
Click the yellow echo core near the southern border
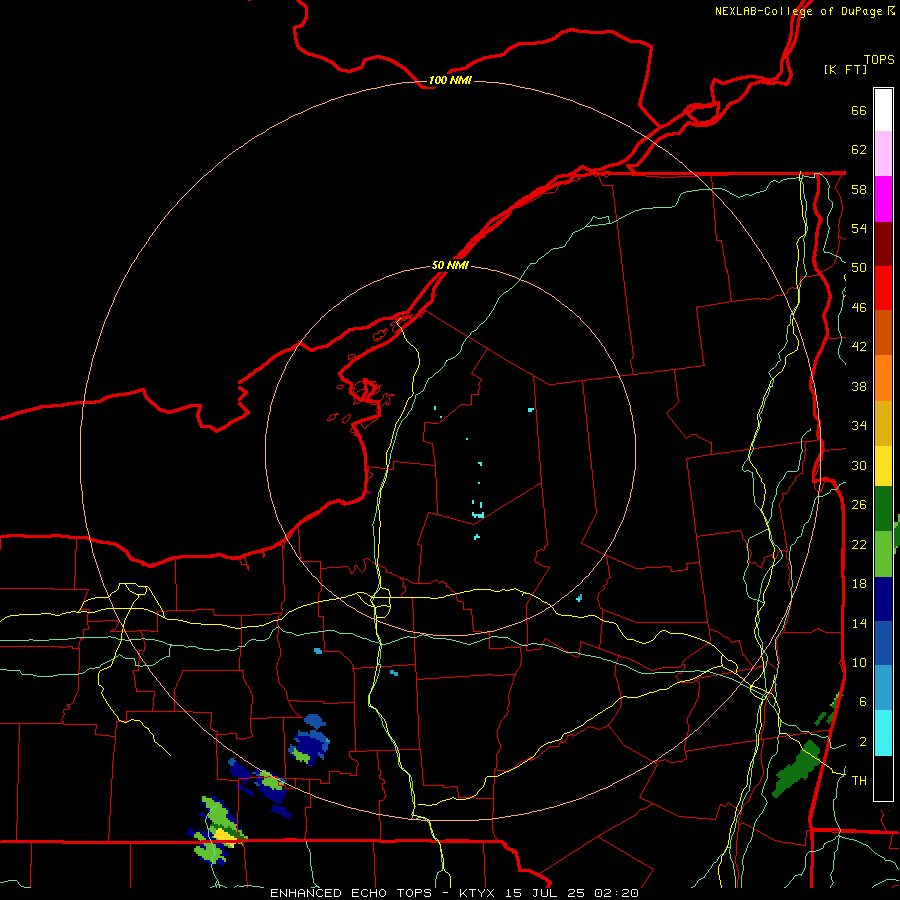point(223,835)
